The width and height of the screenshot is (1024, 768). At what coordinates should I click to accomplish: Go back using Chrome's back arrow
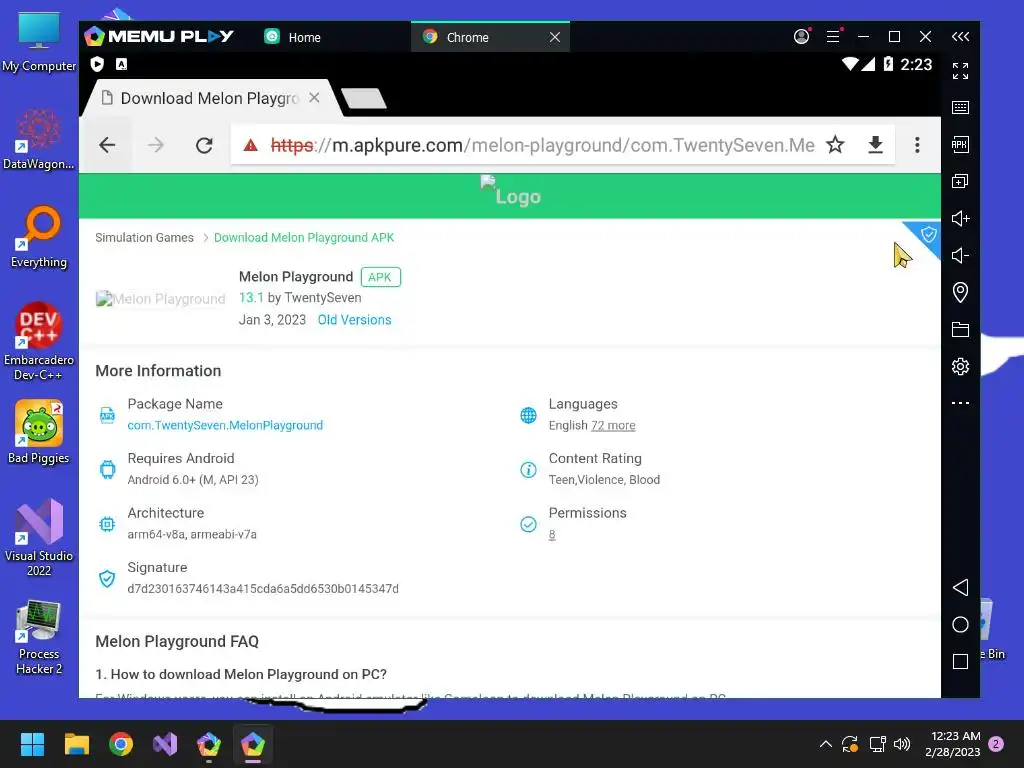pyautogui.click(x=107, y=145)
